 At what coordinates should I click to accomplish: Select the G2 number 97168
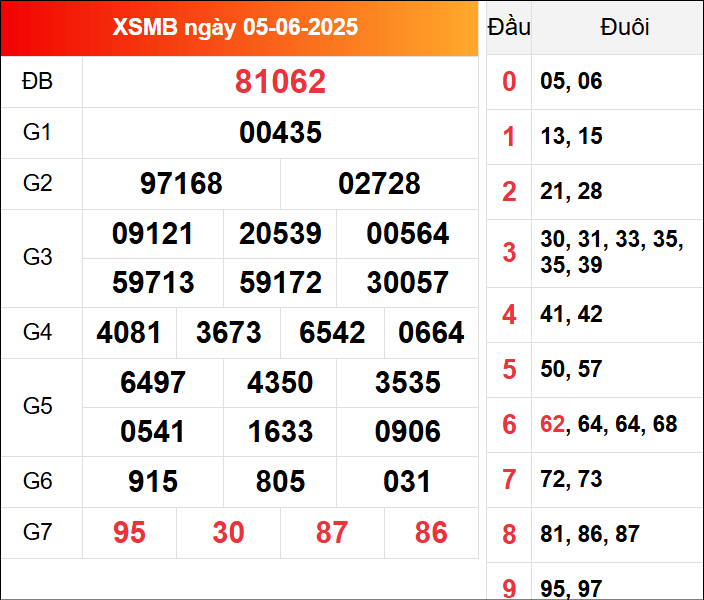click(x=181, y=183)
